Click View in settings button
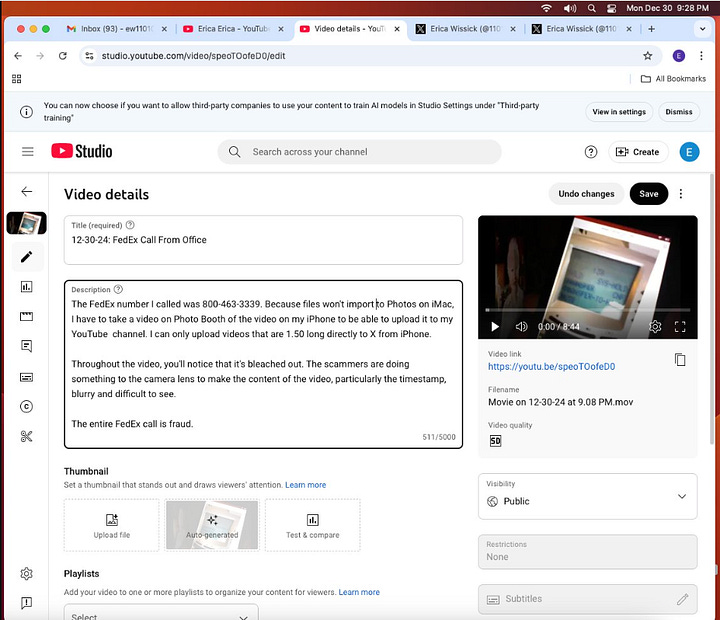 pyautogui.click(x=619, y=112)
